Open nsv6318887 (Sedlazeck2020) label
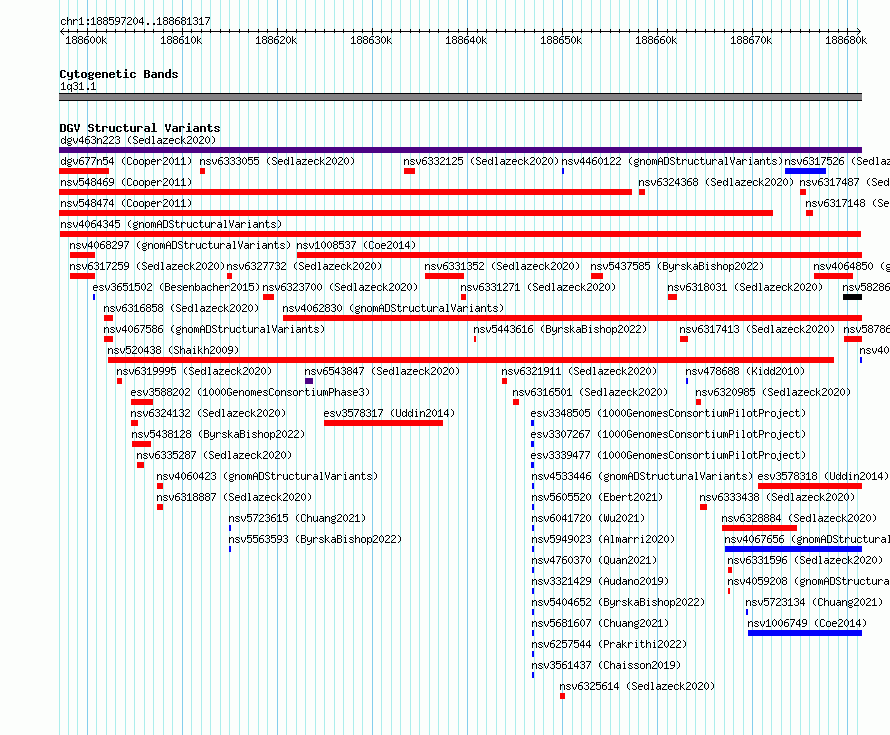Screen dimensions: 890x735 point(234,497)
